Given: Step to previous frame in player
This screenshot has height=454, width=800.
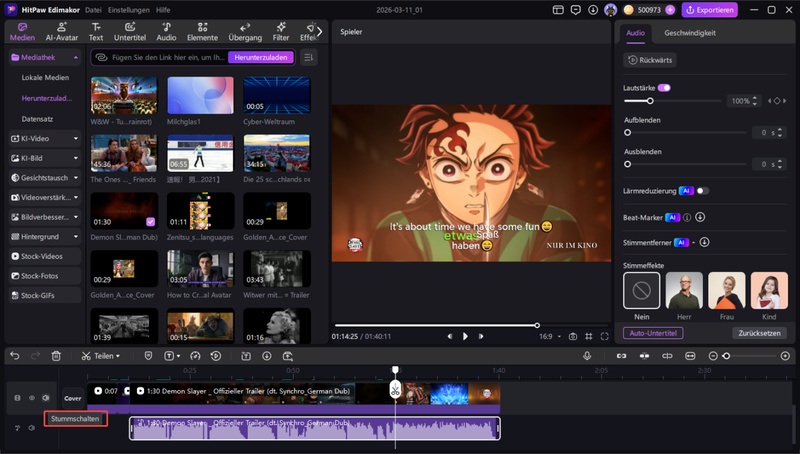Looking at the screenshot, I should tap(449, 336).
